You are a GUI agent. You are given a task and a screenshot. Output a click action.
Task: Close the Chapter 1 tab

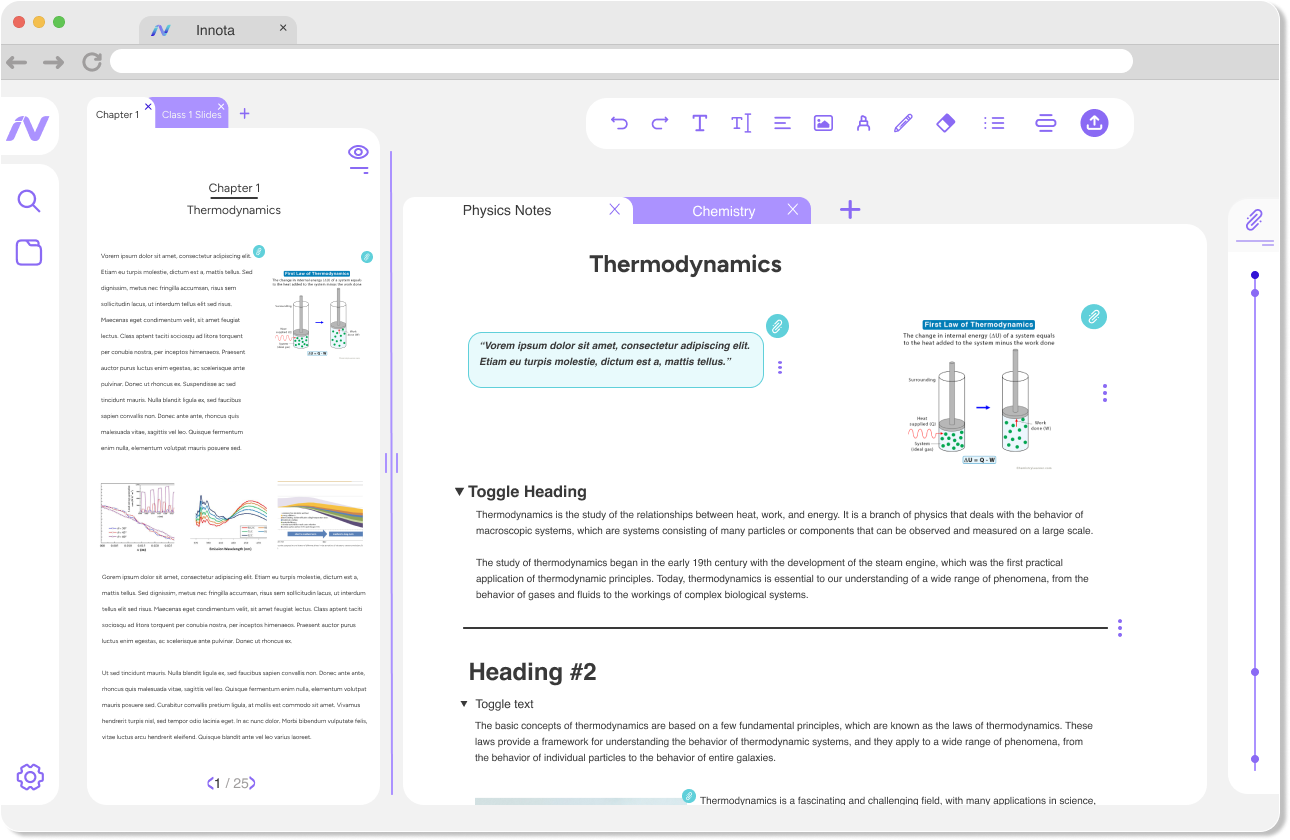[149, 106]
